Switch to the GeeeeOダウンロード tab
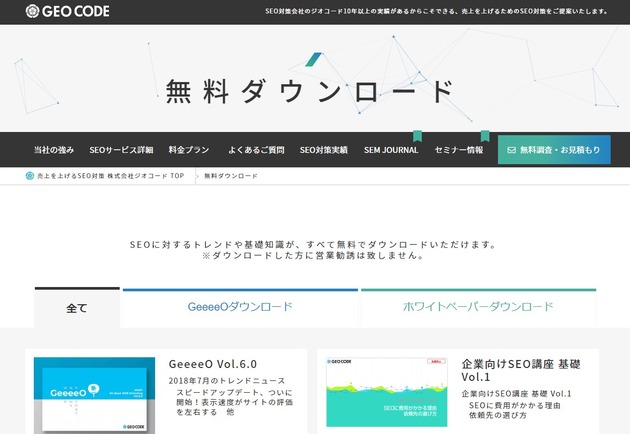The image size is (630, 434). pos(240,307)
